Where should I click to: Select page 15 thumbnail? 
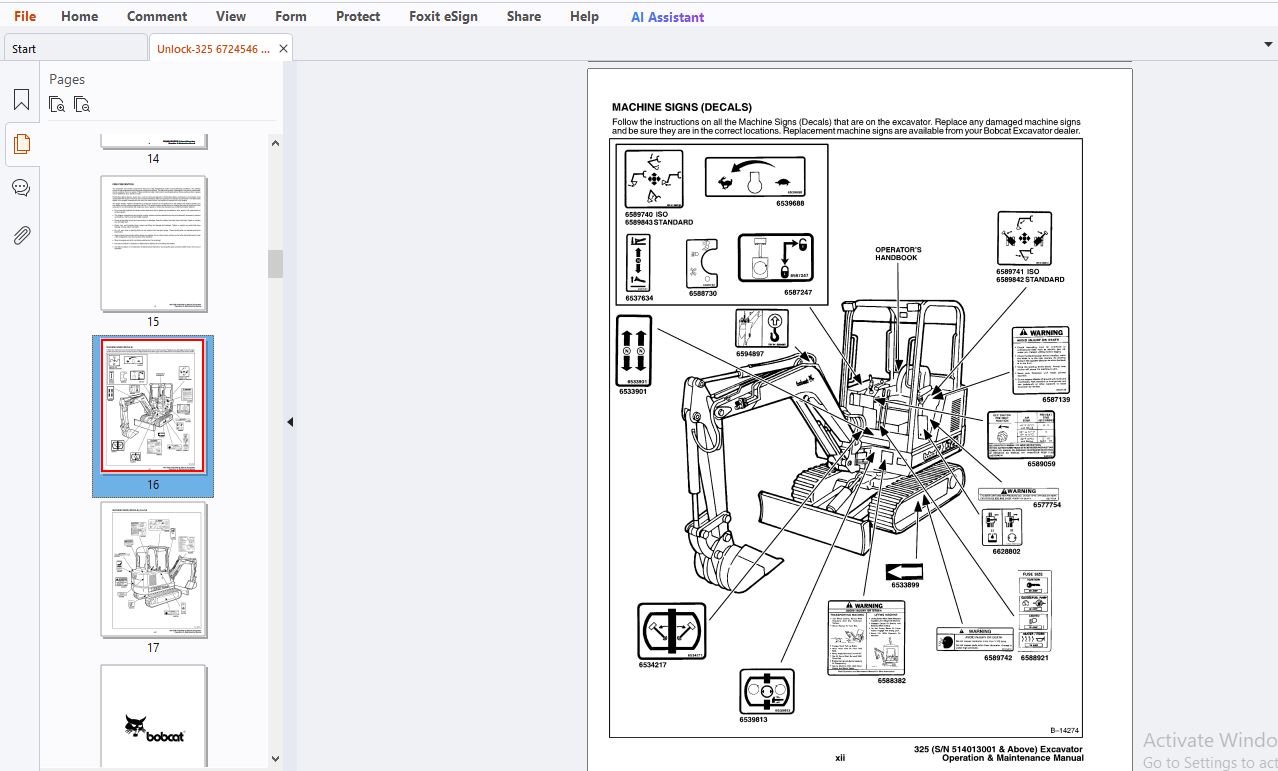154,244
